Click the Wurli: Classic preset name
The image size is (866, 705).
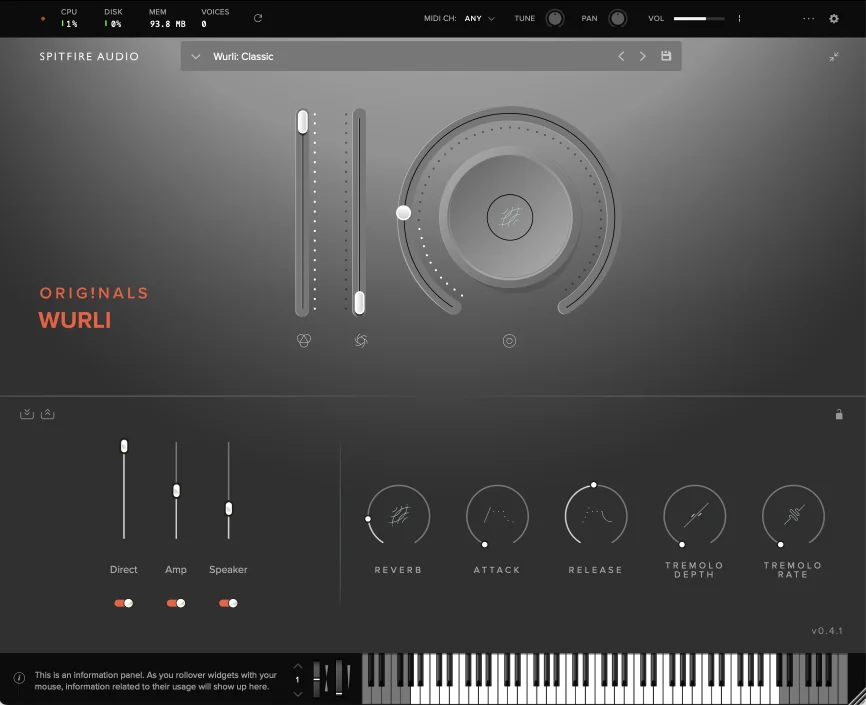pyautogui.click(x=243, y=56)
